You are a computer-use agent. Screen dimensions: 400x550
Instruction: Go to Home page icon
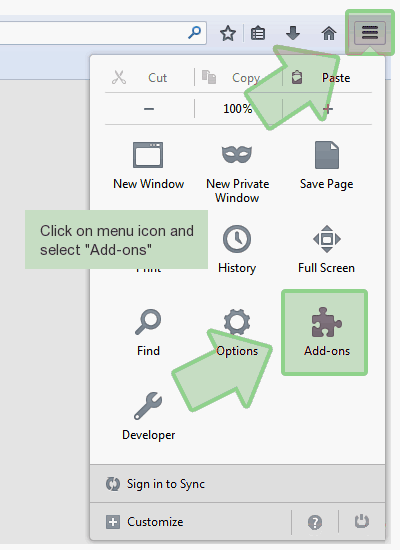point(329,33)
